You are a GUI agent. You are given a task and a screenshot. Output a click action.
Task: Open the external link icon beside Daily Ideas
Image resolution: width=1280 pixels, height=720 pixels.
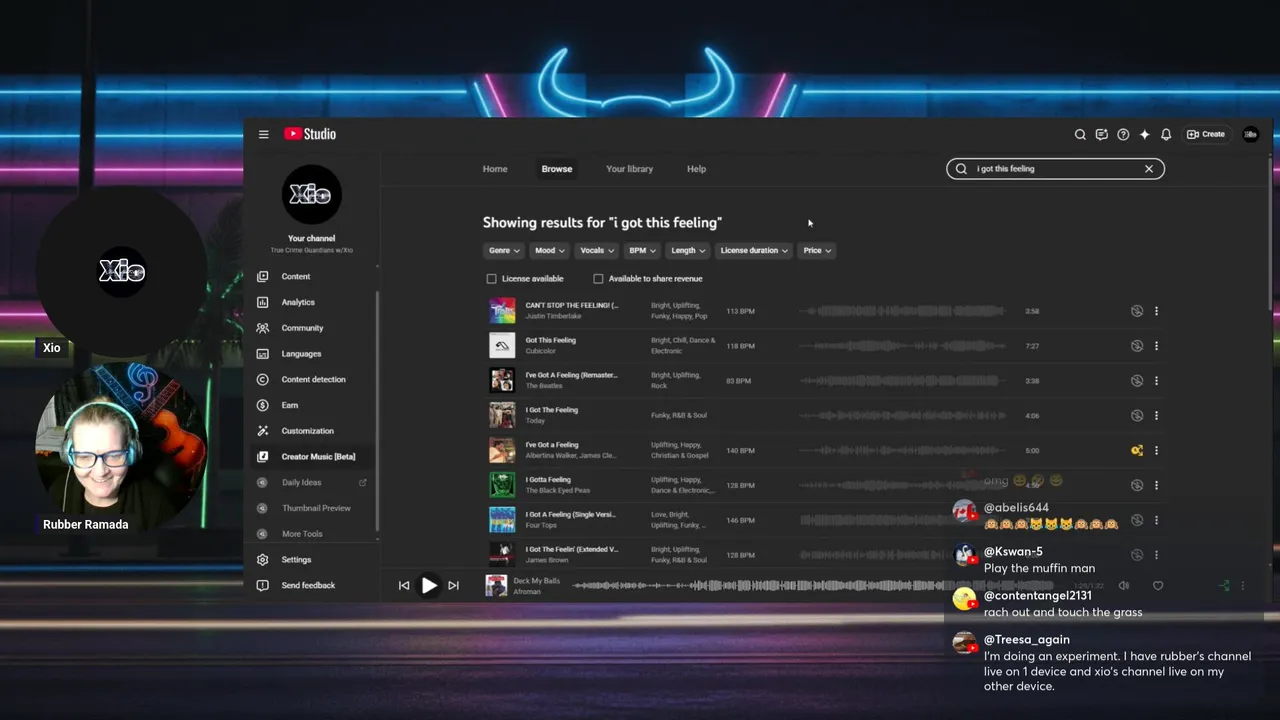[x=362, y=482]
